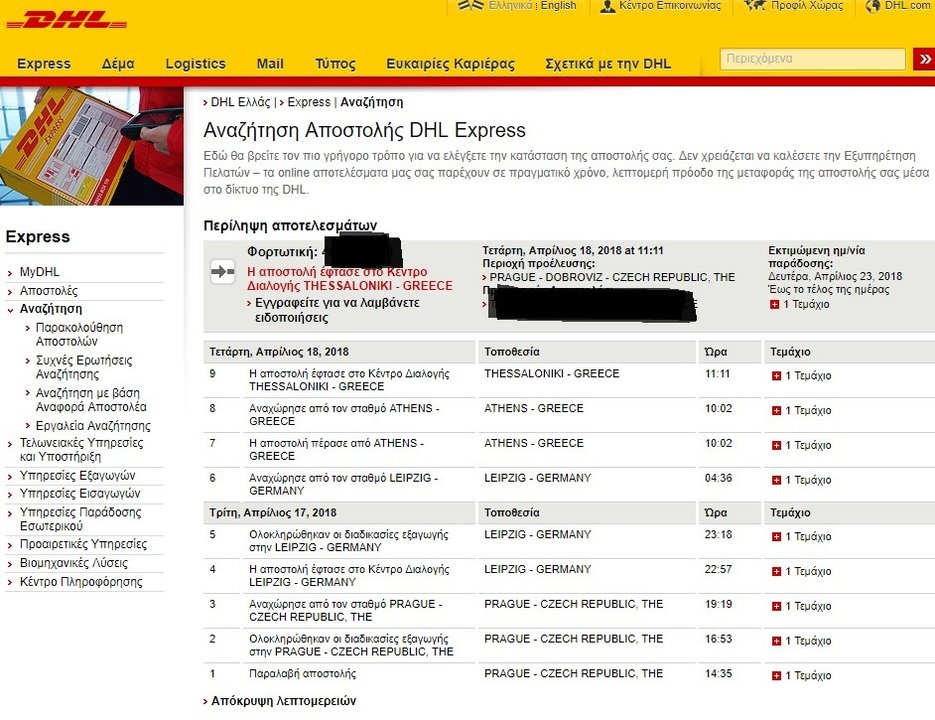Click the 04:36 time cell
Viewport: 935px width, 720px height.
click(718, 478)
